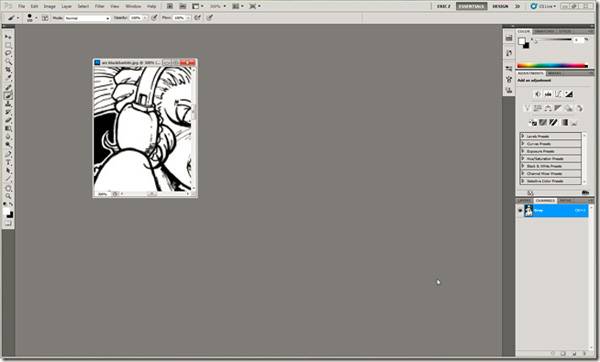Open the Opacity slider dropdown arrow
This screenshot has height=362, width=600.
[145, 18]
